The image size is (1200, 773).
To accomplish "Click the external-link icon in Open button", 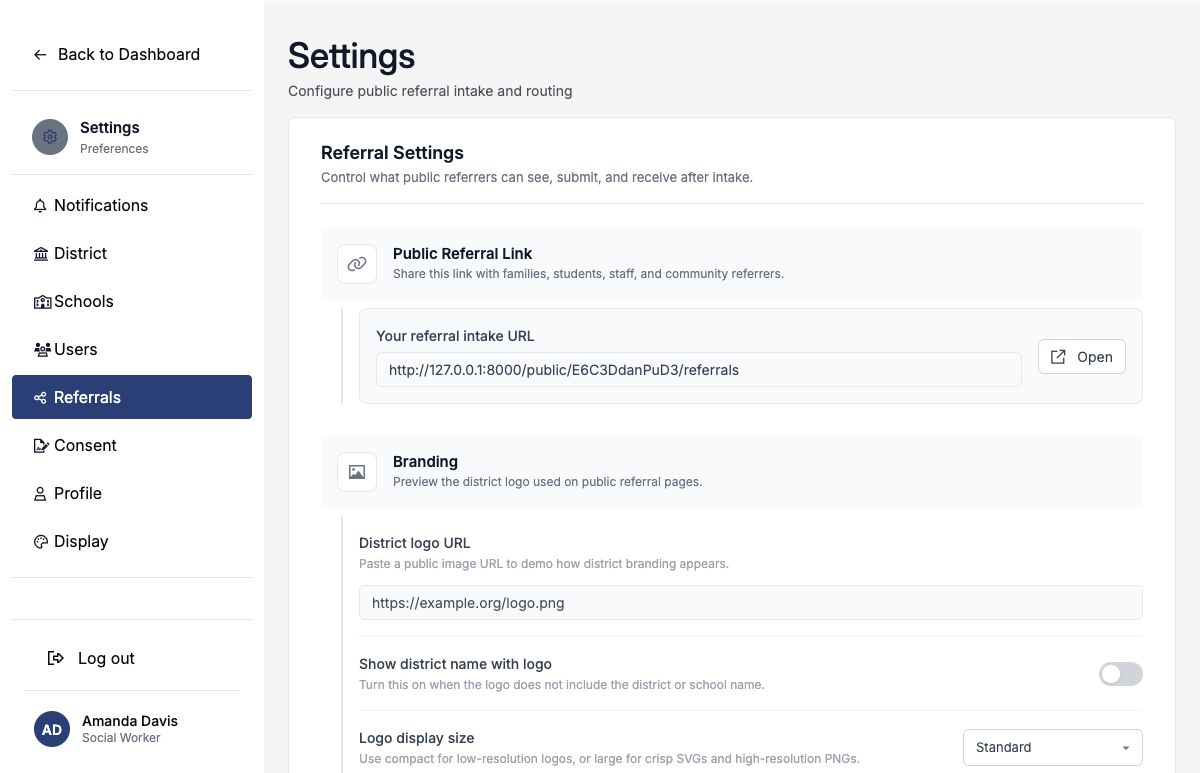I will [x=1058, y=357].
